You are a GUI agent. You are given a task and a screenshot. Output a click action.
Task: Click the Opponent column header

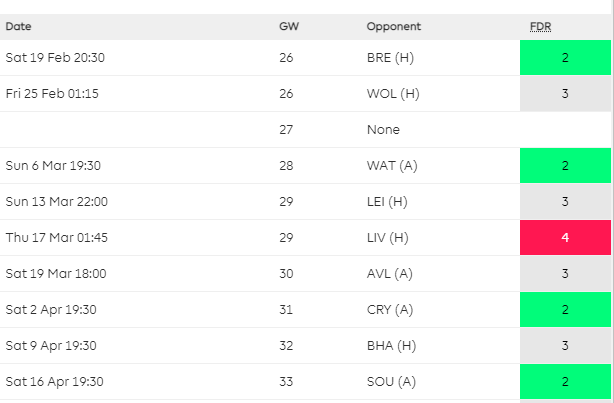(394, 26)
